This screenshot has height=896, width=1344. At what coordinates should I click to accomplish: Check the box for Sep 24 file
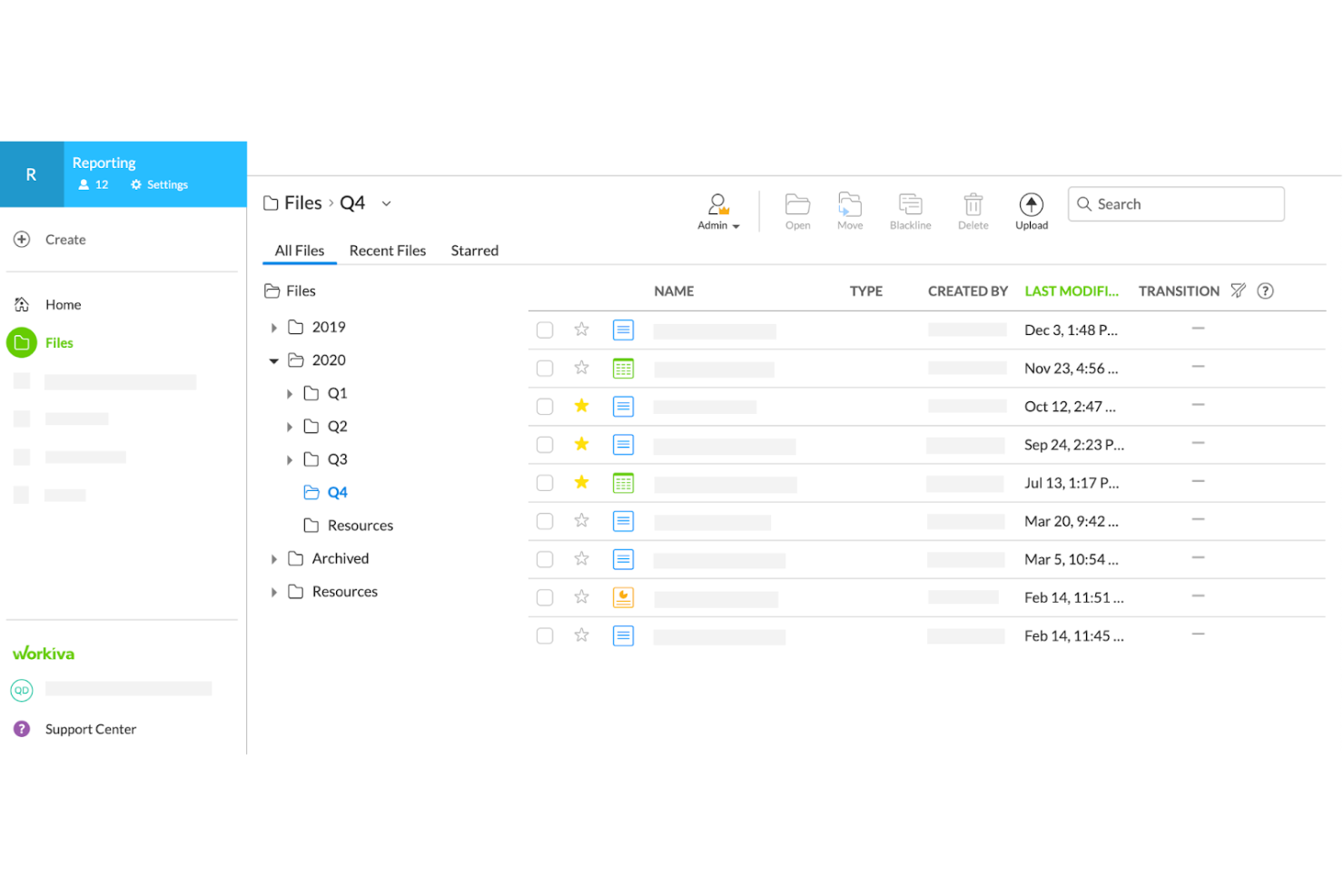point(545,445)
